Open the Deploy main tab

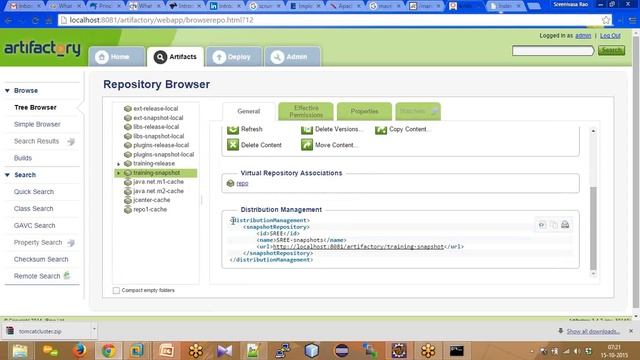pyautogui.click(x=234, y=57)
